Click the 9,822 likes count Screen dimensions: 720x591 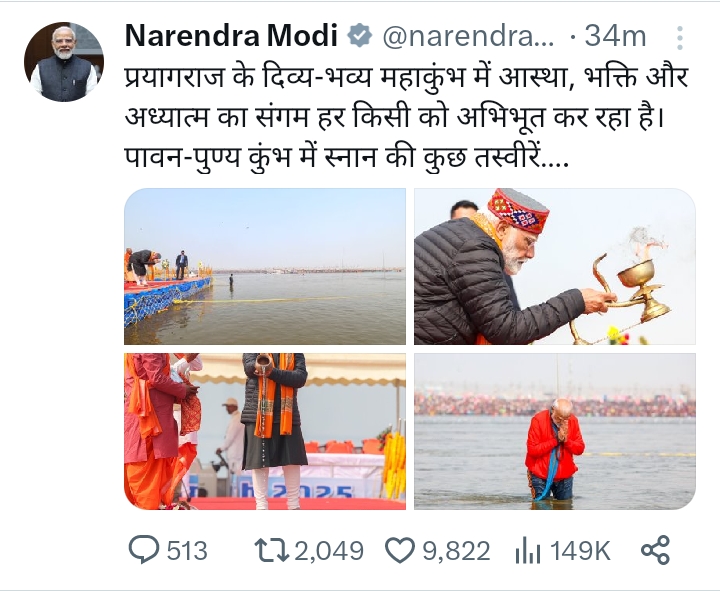coord(456,551)
